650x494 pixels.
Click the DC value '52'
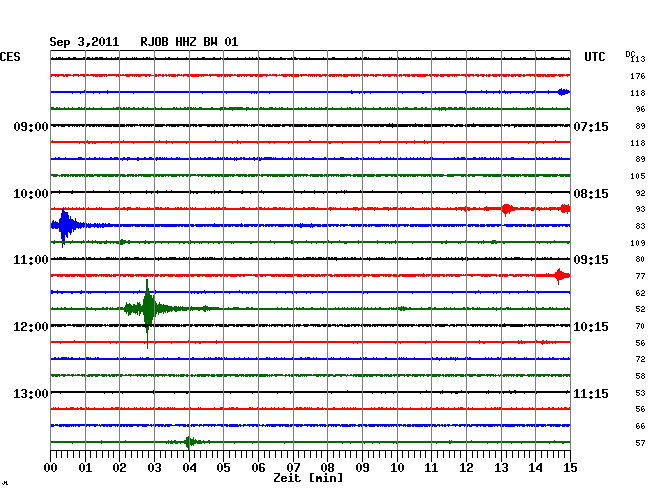pos(640,309)
